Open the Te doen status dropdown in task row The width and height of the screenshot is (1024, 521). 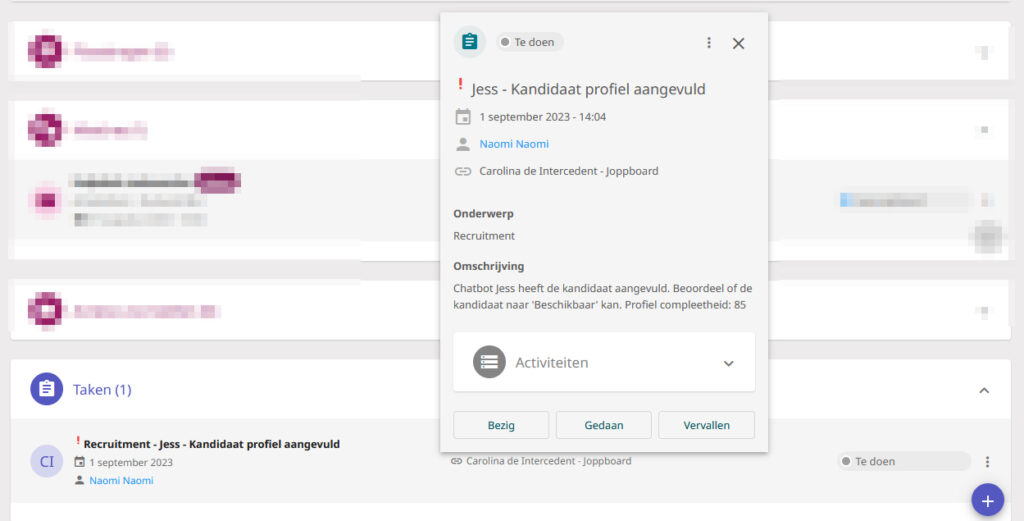904,461
